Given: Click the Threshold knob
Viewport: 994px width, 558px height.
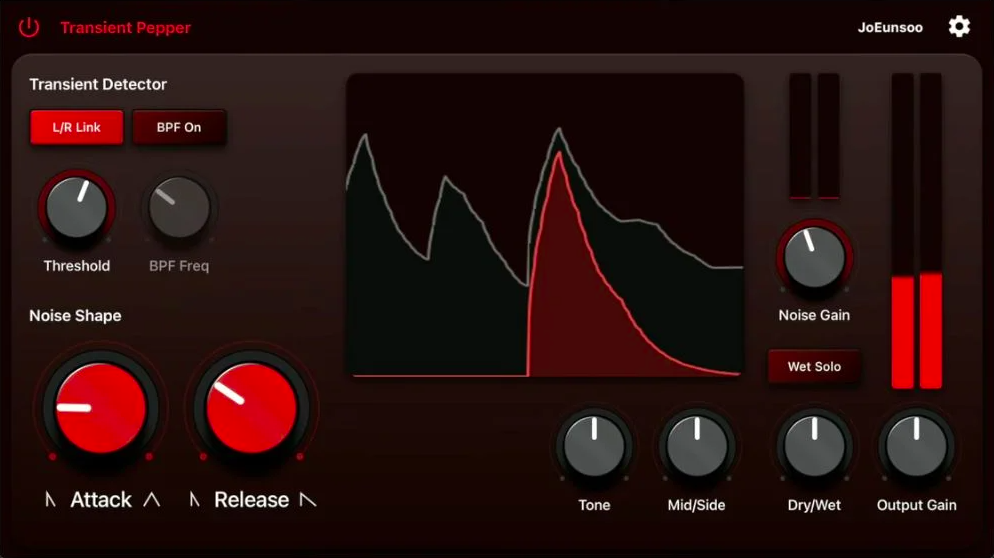Looking at the screenshot, I should pyautogui.click(x=77, y=207).
